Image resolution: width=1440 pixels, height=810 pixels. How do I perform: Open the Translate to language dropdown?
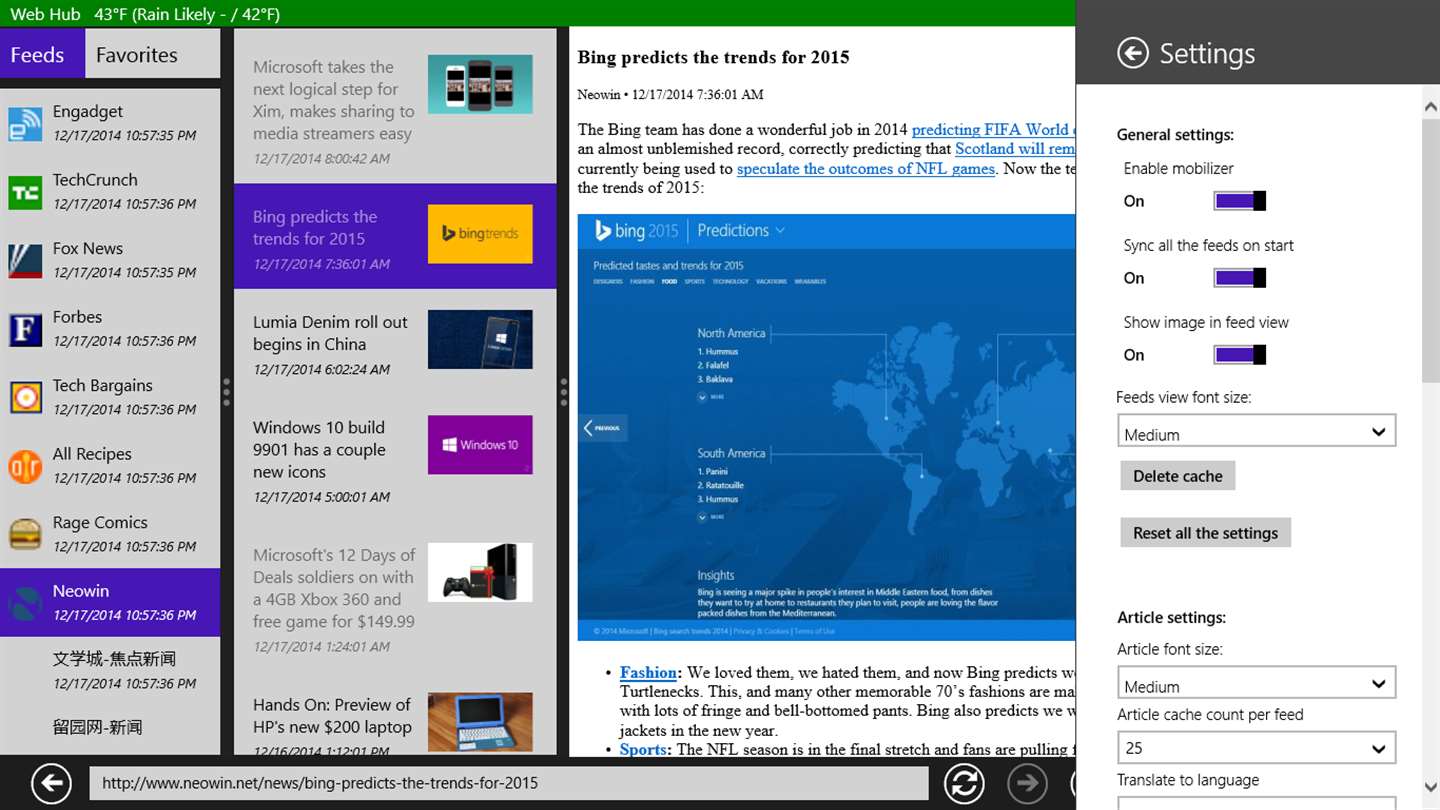(1256, 803)
